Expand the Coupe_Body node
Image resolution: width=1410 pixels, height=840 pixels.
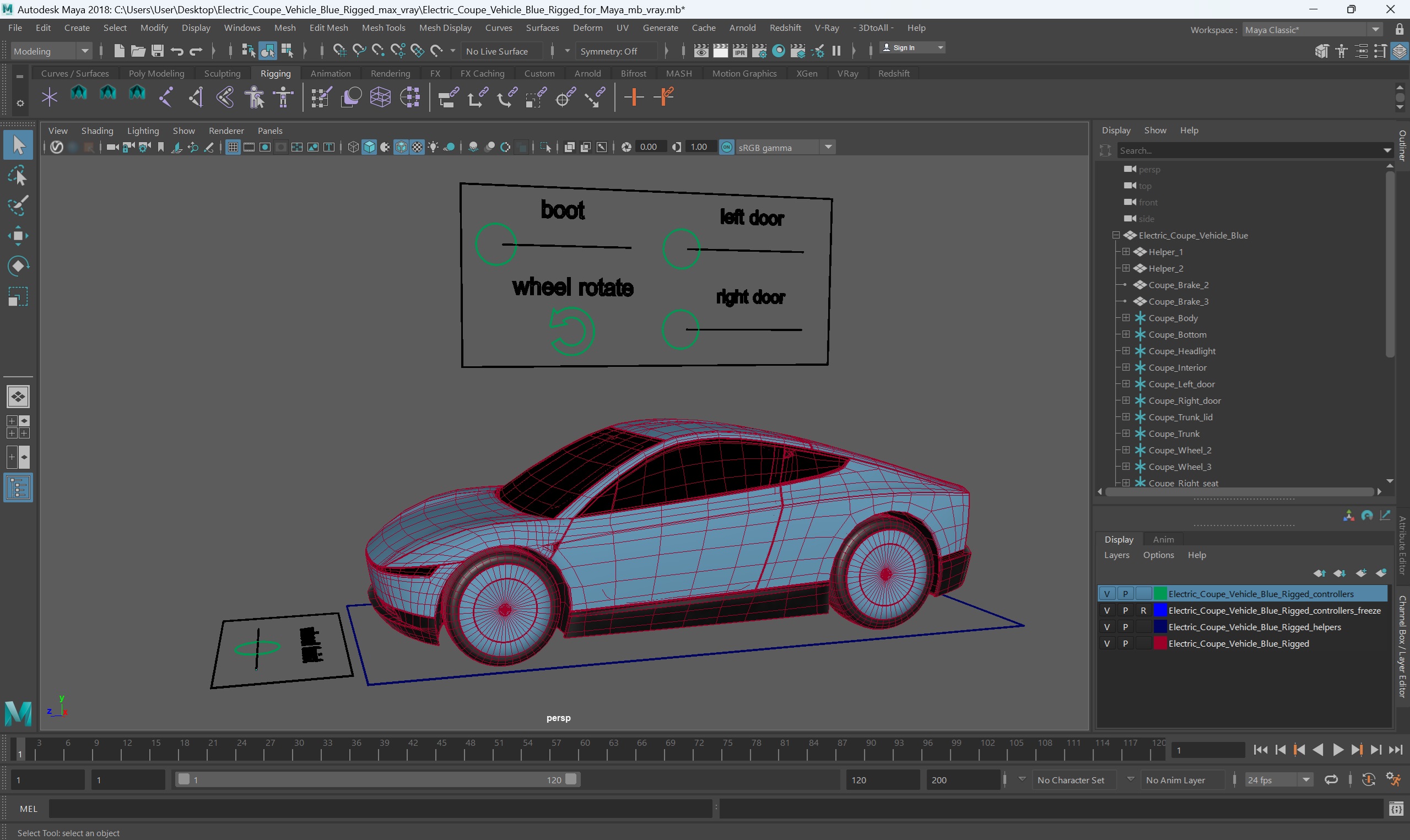tap(1126, 317)
